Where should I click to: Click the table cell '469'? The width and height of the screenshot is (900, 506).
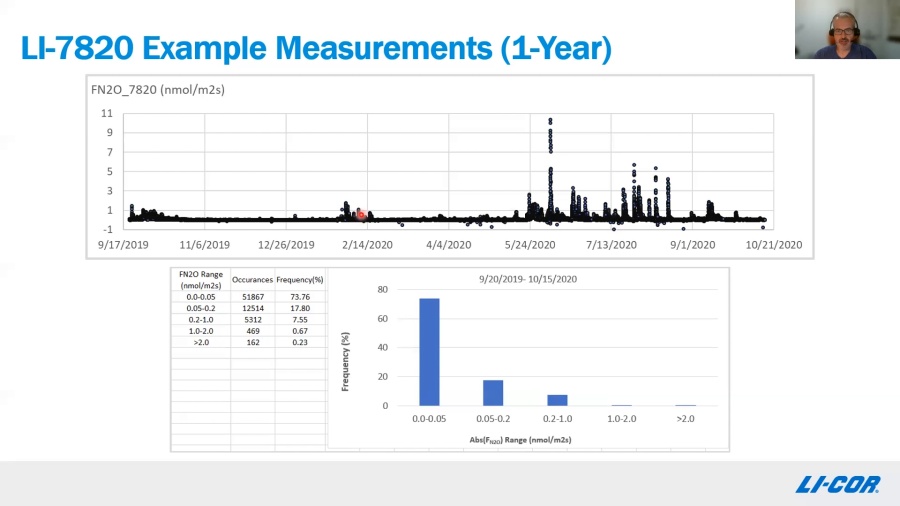(x=253, y=331)
